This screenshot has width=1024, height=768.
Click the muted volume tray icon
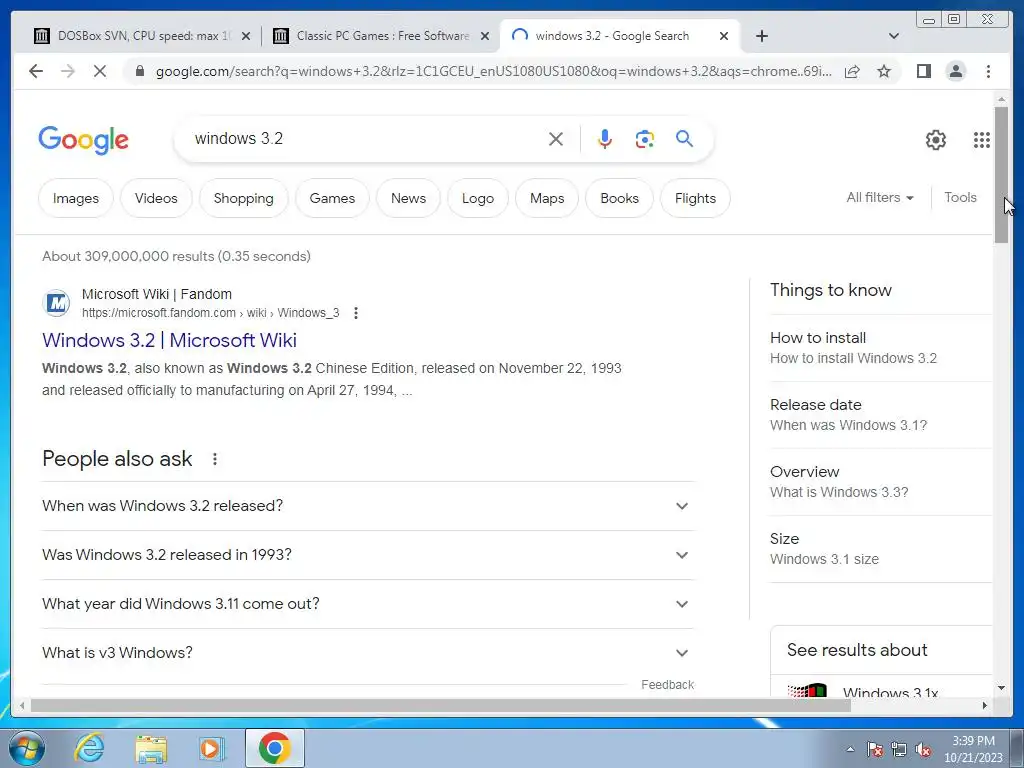(923, 750)
